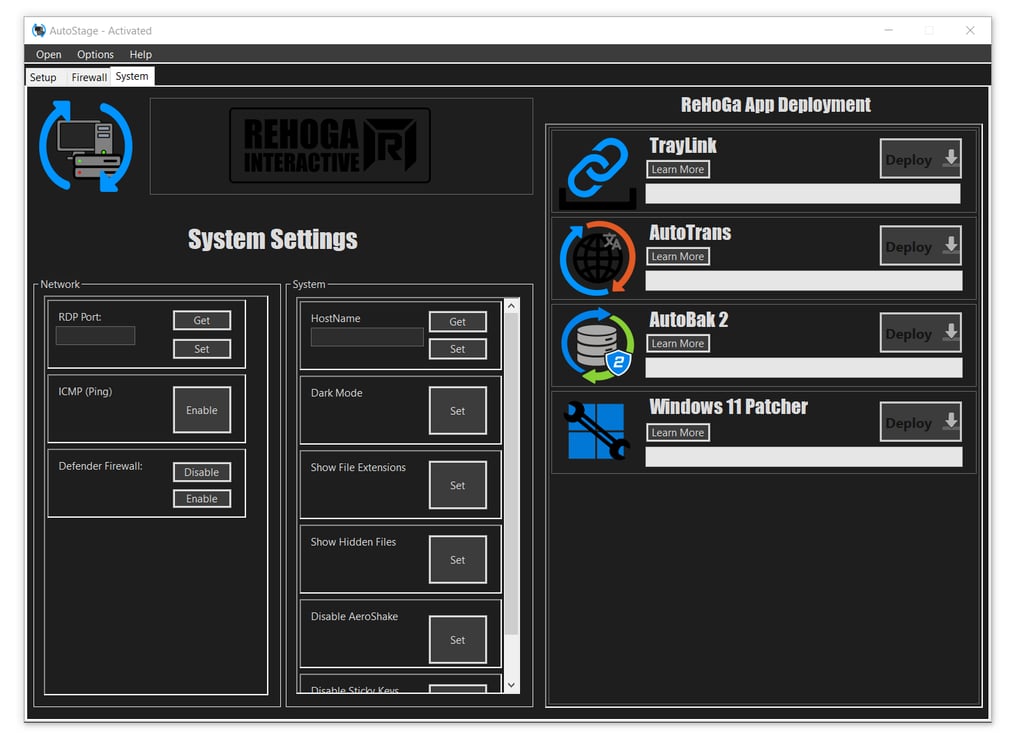Click the TrayLink chain link icon

pos(598,172)
